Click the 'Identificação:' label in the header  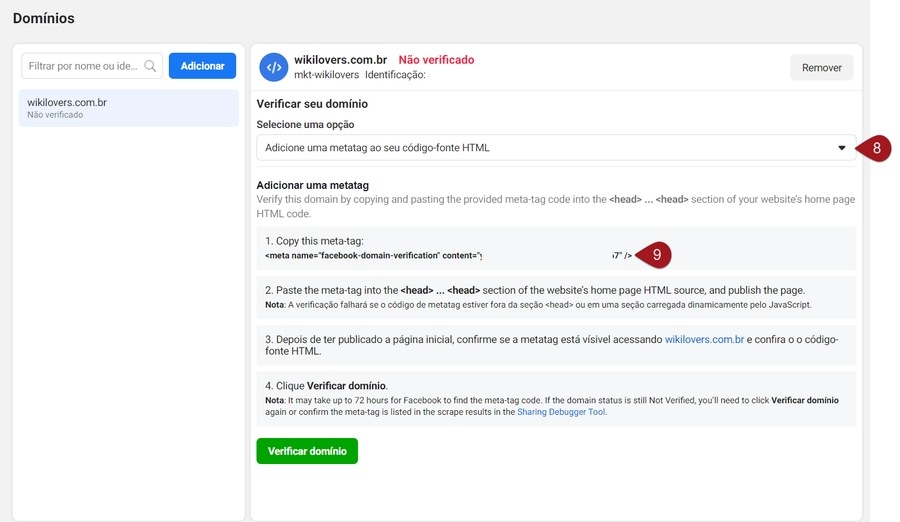coord(395,75)
